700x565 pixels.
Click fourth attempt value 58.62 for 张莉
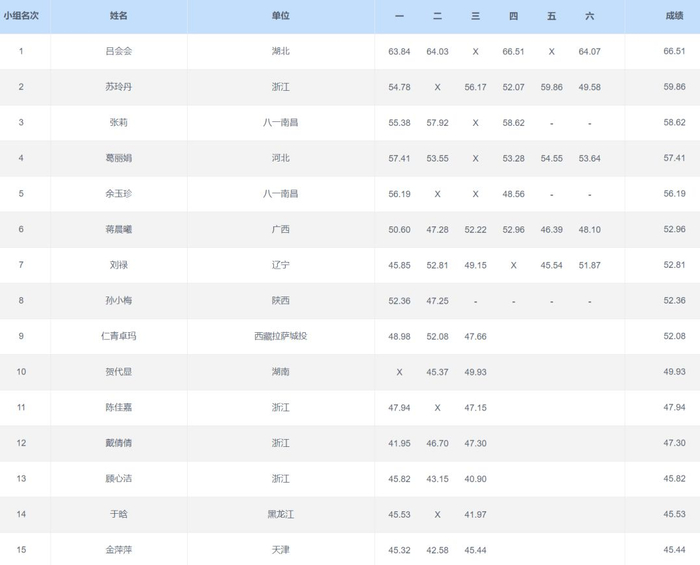coord(513,123)
